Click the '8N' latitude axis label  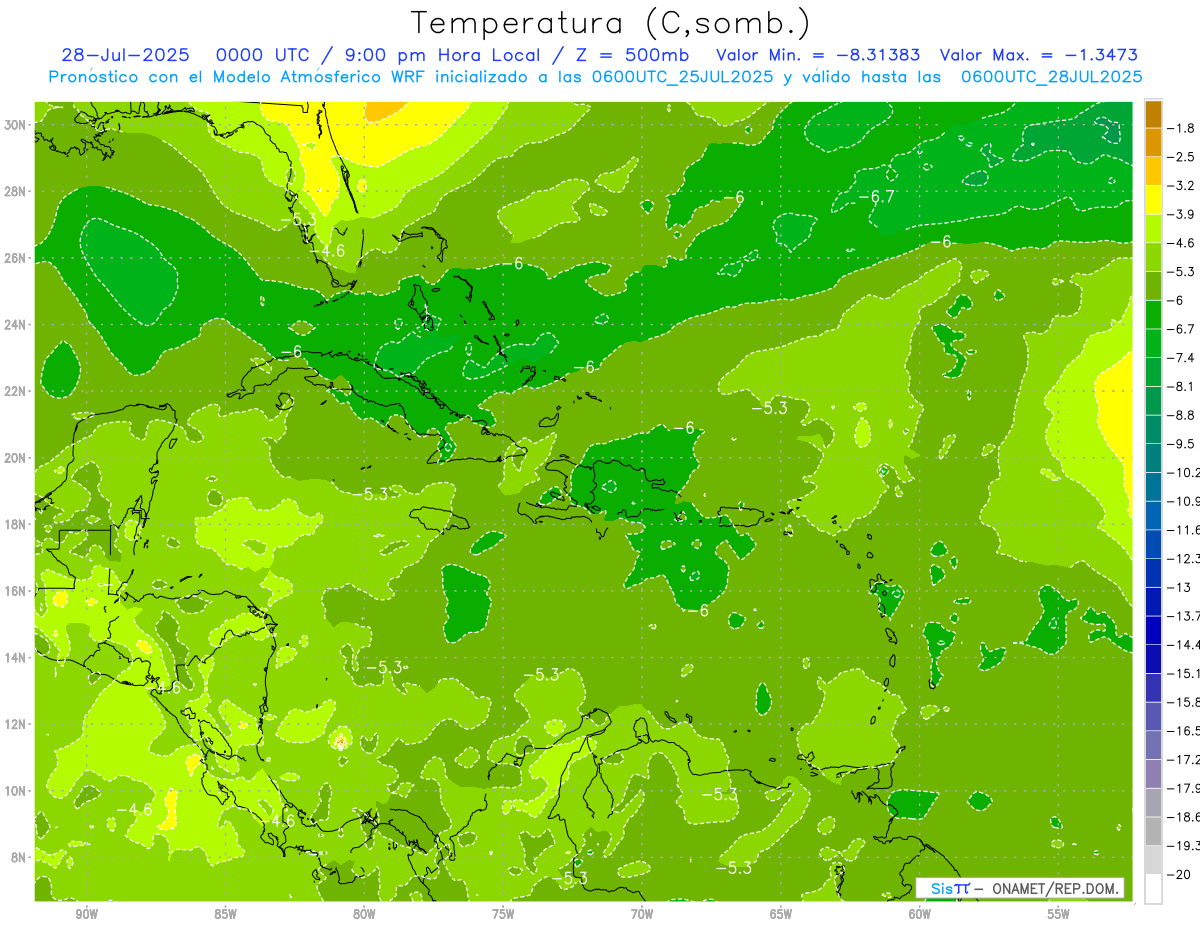point(20,857)
